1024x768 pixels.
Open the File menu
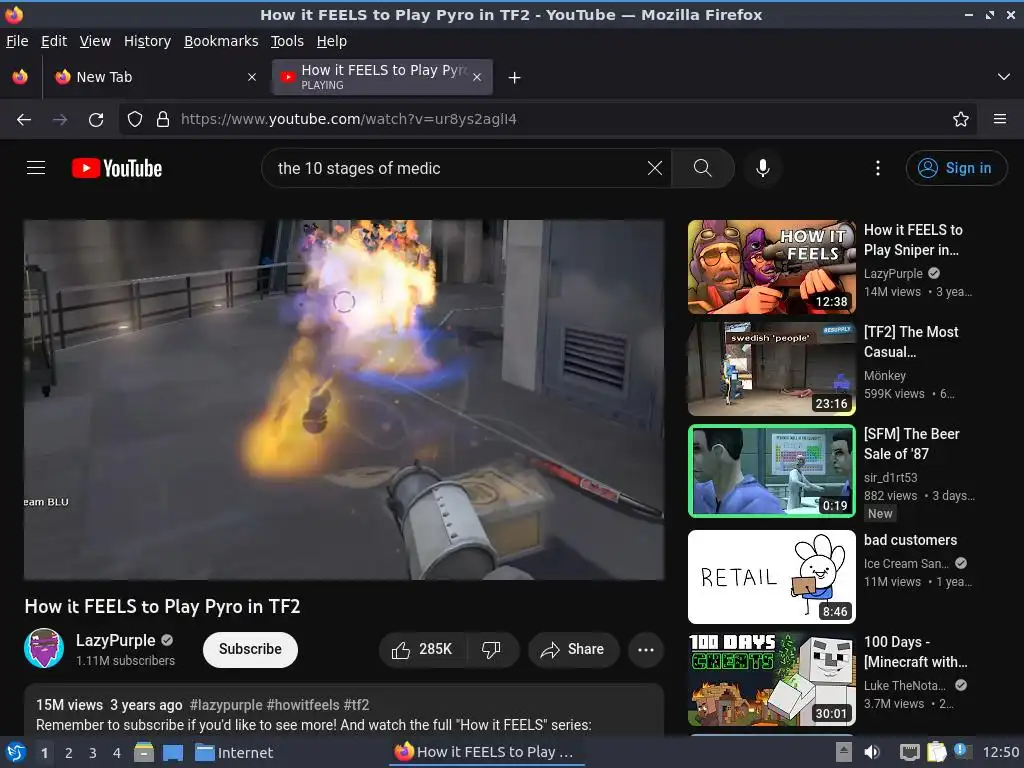coord(17,41)
